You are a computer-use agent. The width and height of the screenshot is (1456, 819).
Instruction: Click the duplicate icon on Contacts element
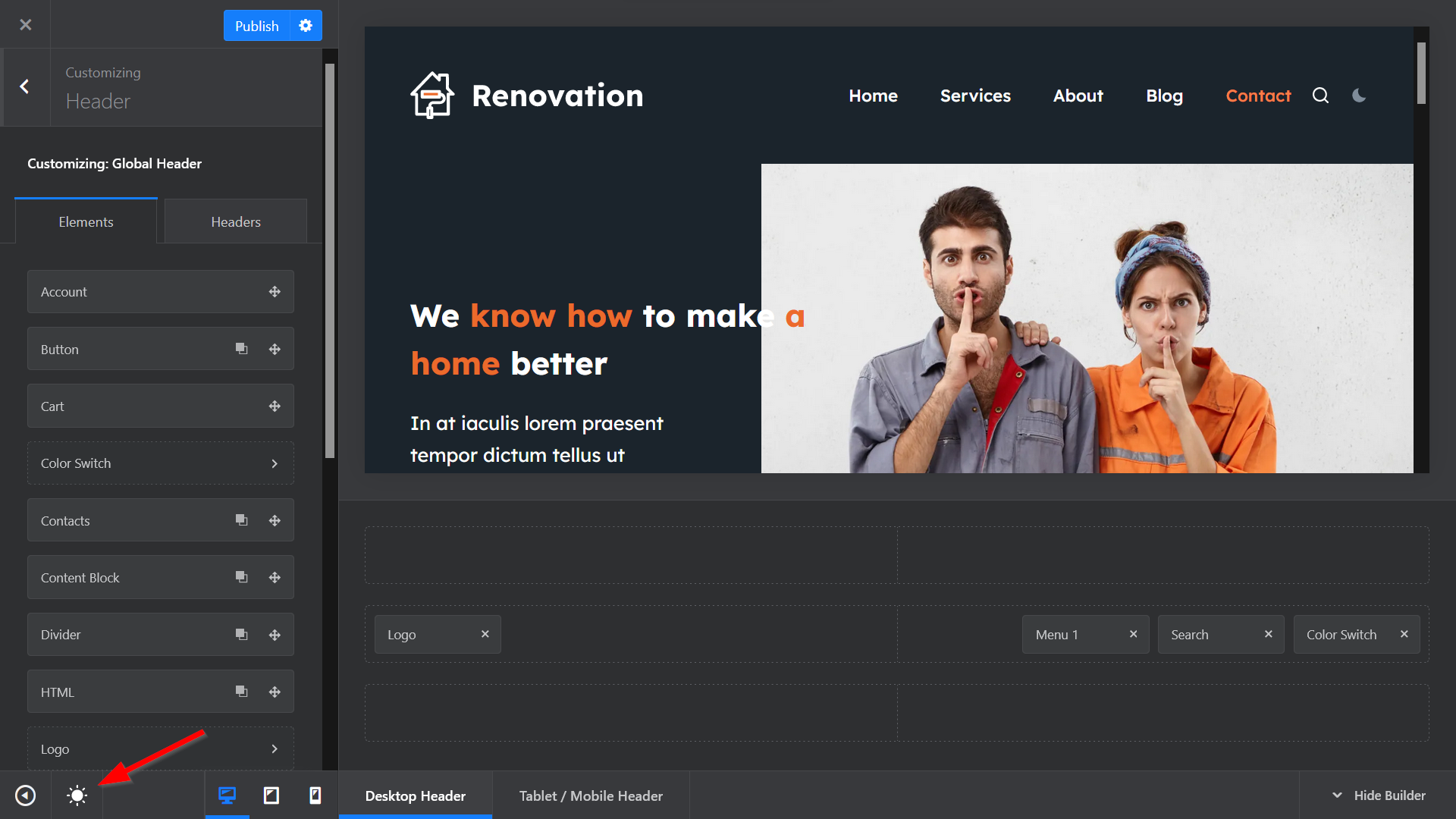click(x=241, y=520)
